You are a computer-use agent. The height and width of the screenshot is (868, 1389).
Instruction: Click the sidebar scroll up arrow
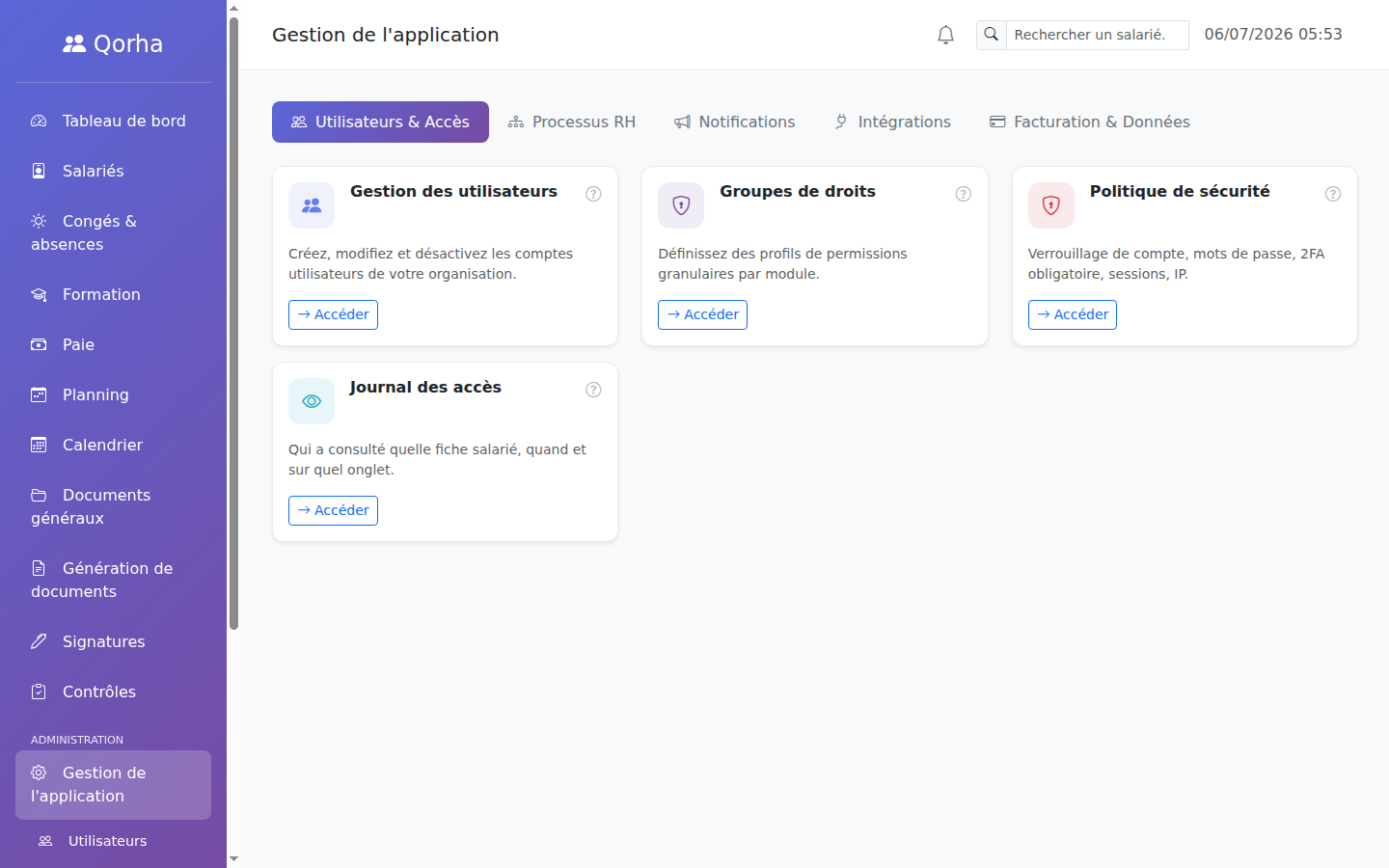tap(233, 9)
